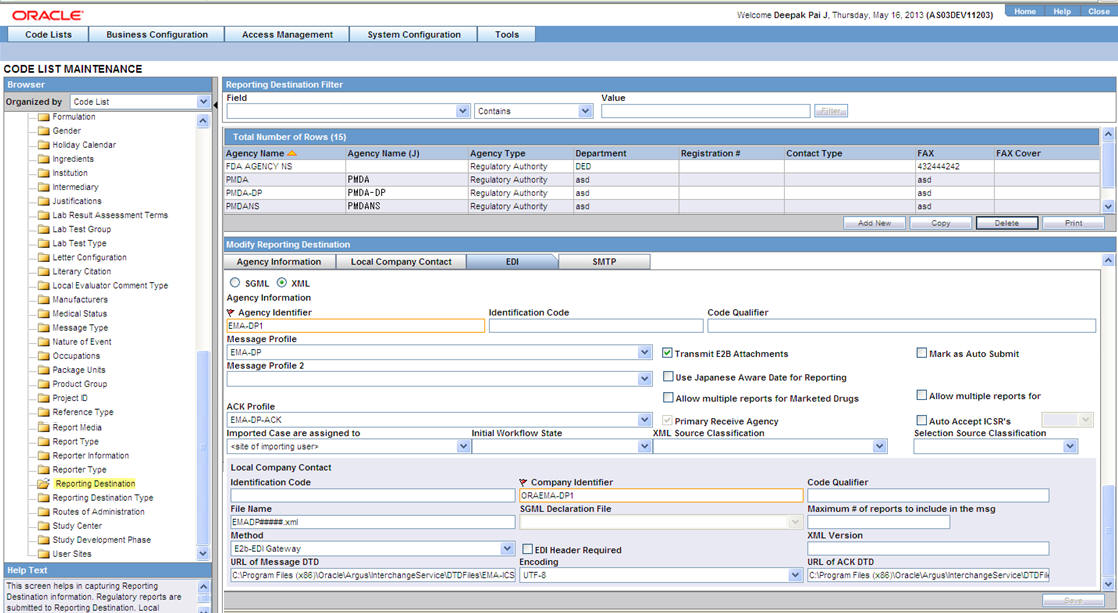Click the folder icon beside Reporting Destination

42,483
